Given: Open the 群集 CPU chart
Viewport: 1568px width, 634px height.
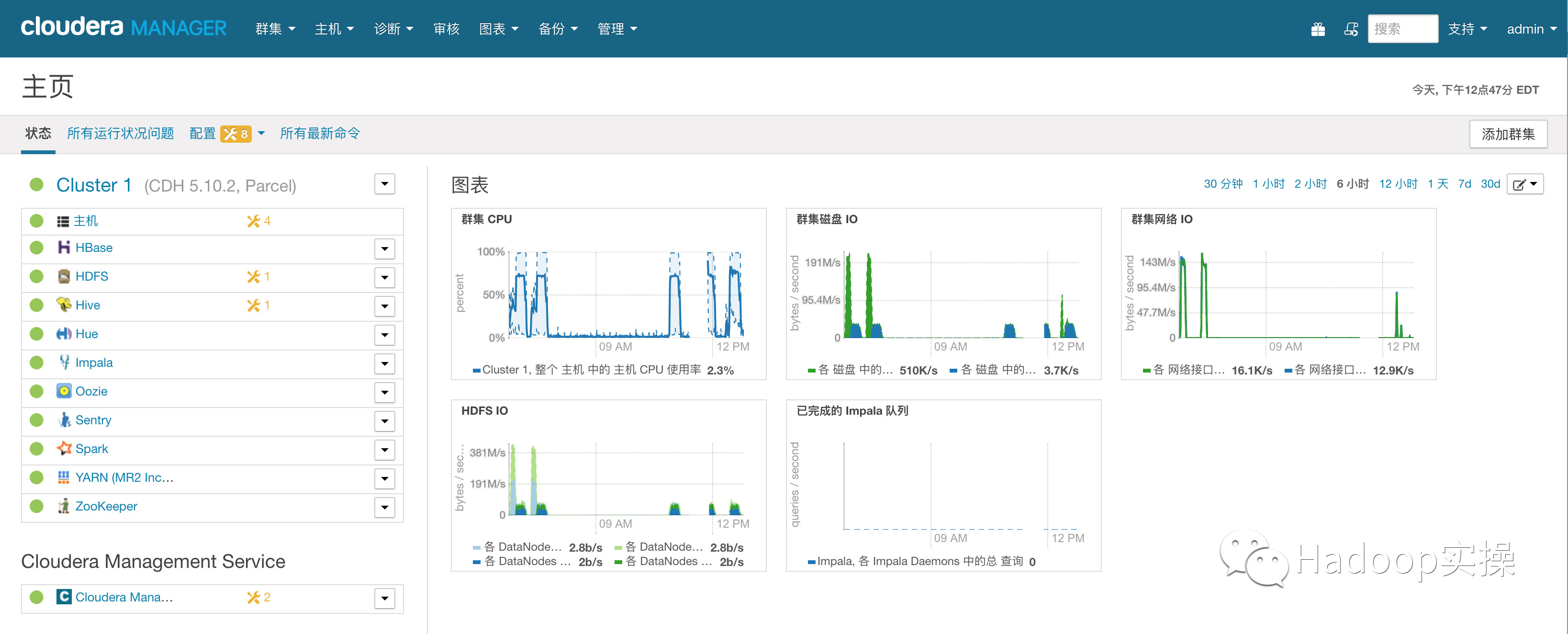Looking at the screenshot, I should (x=608, y=294).
